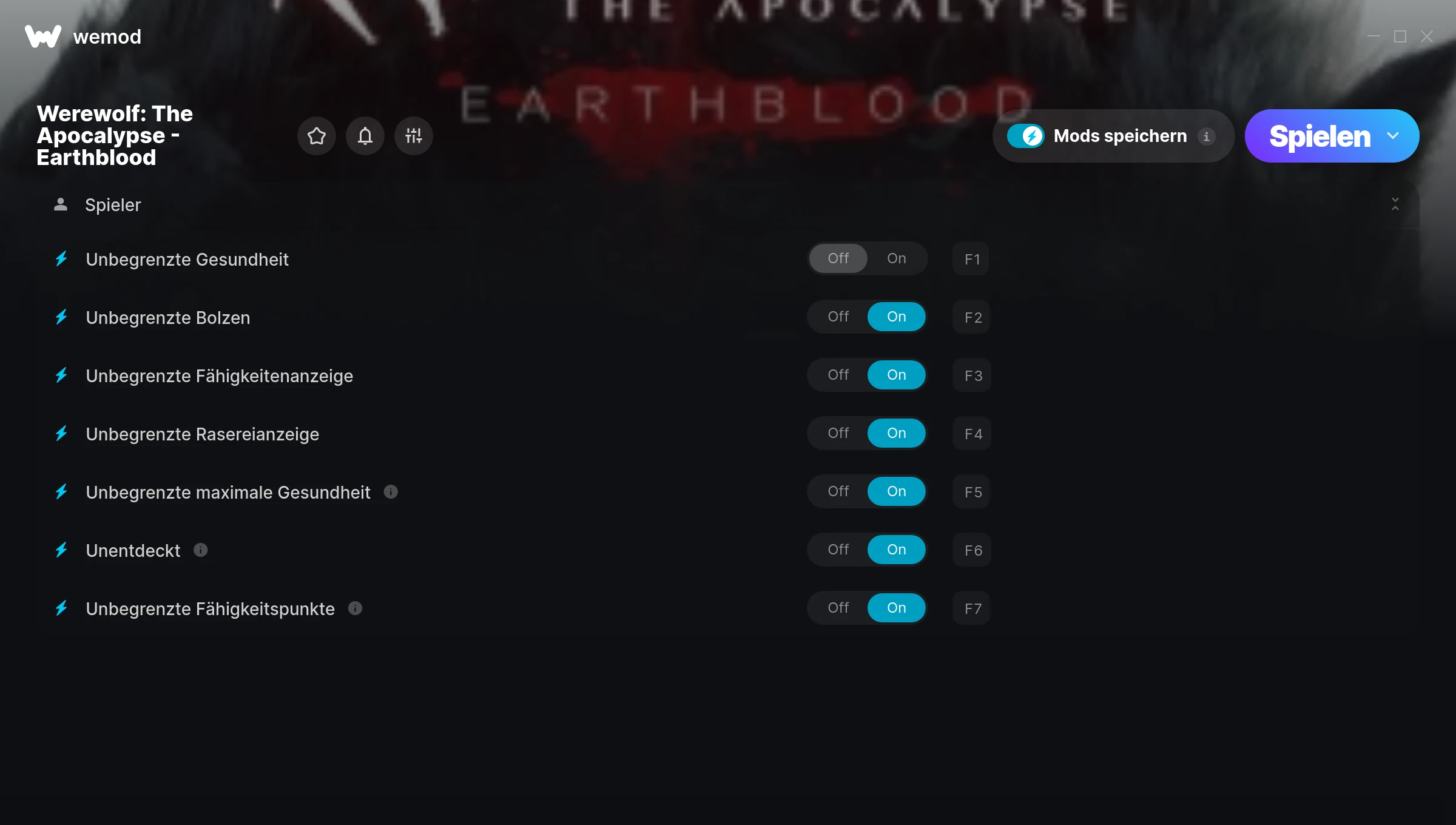Add game to favorites with star icon
The height and width of the screenshot is (825, 1456).
[x=317, y=136]
